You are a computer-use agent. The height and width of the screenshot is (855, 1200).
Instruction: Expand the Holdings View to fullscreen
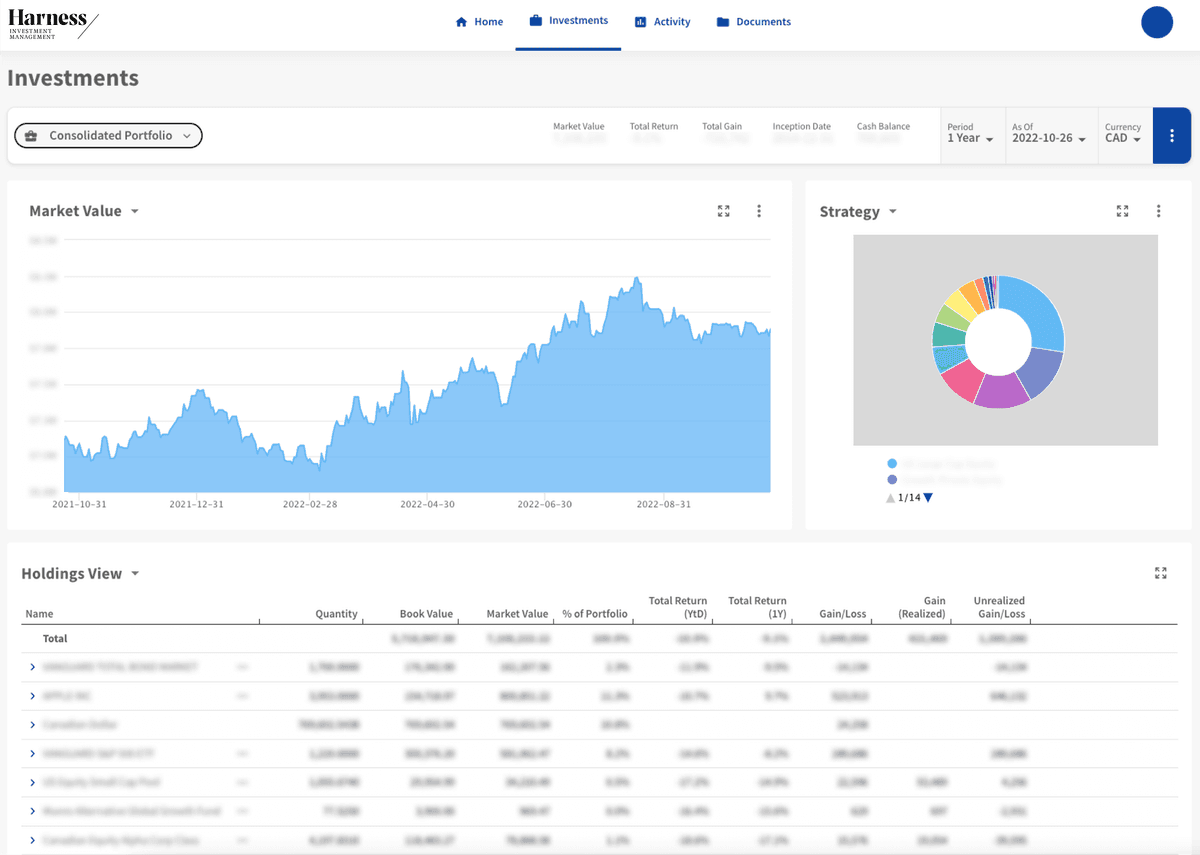(x=1160, y=573)
